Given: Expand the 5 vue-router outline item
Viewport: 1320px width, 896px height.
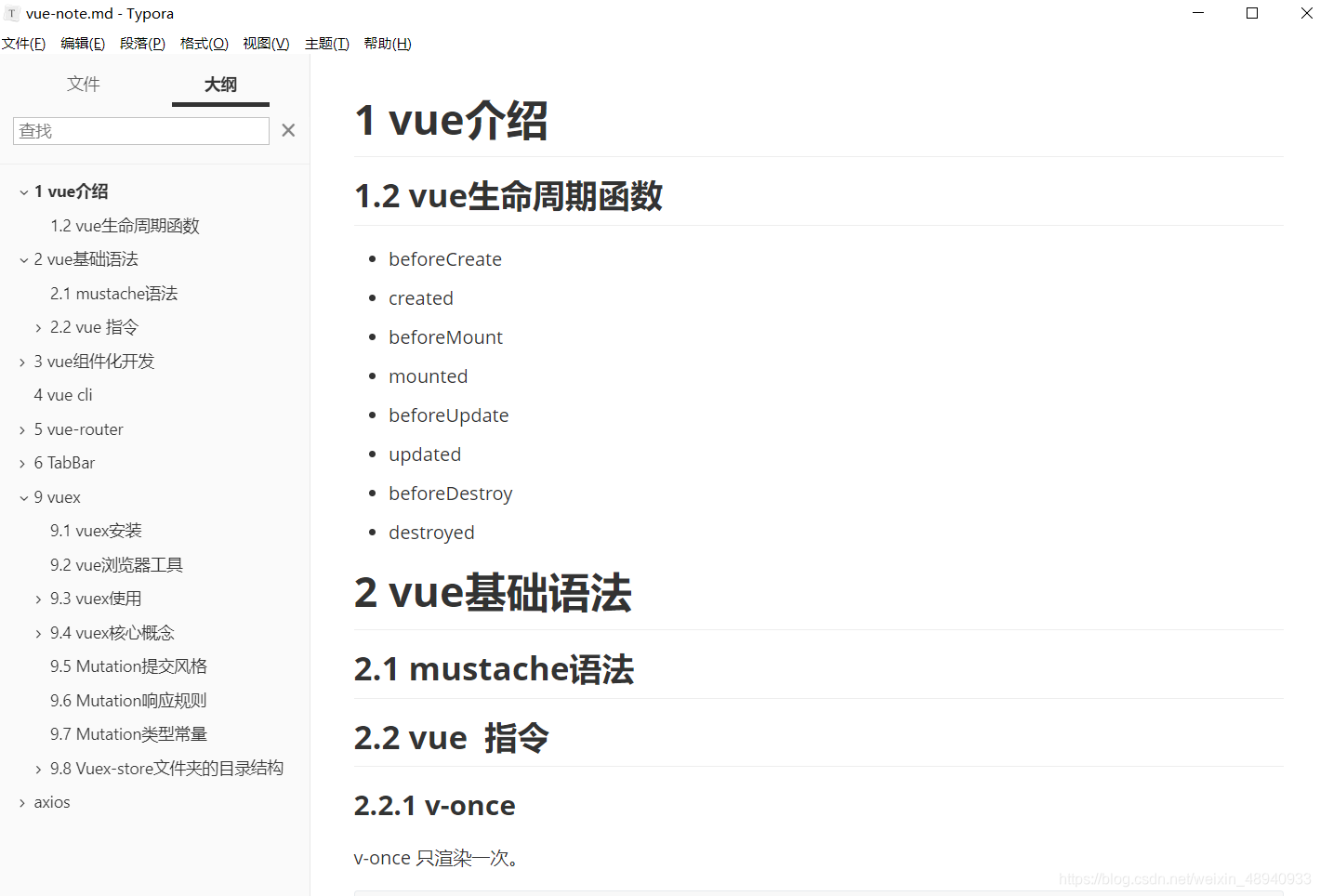Looking at the screenshot, I should (23, 430).
